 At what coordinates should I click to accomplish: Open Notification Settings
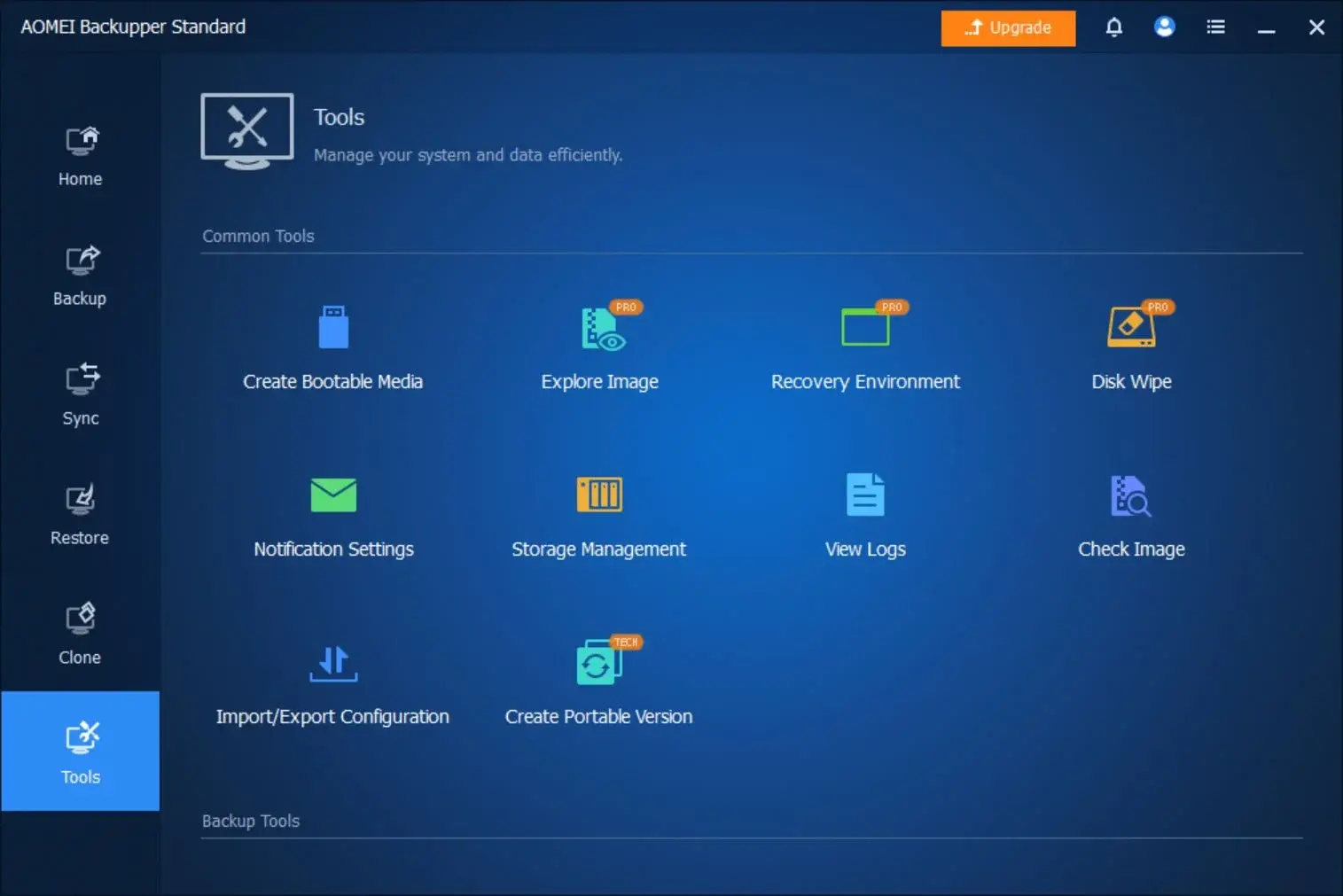click(x=333, y=514)
